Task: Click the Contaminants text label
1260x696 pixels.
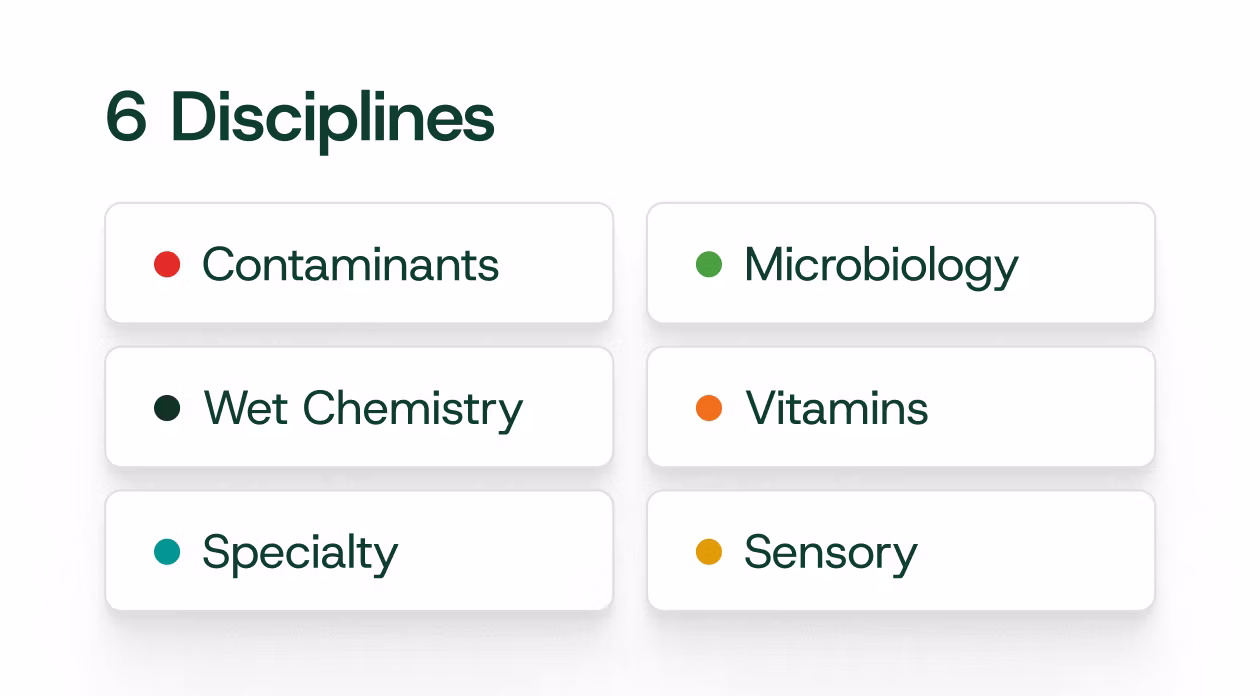Action: coord(350,264)
